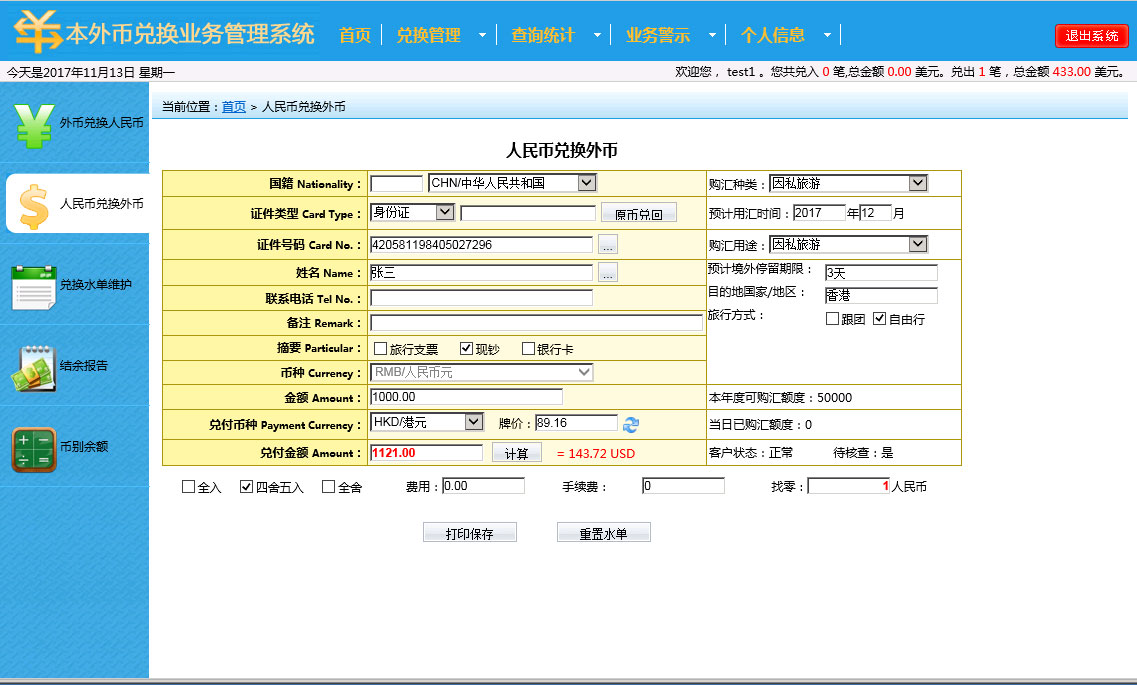The image size is (1137, 685).
Task: Click the yen logo in header
Action: pyautogui.click(x=38, y=31)
